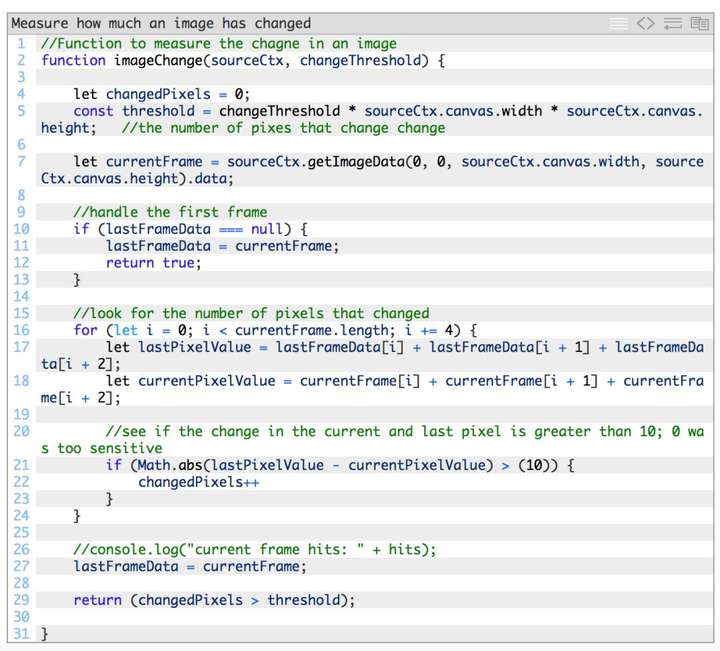Click the comment '//Function to measure the chagne in an image'
This screenshot has width=720, height=651.
[x=219, y=44]
